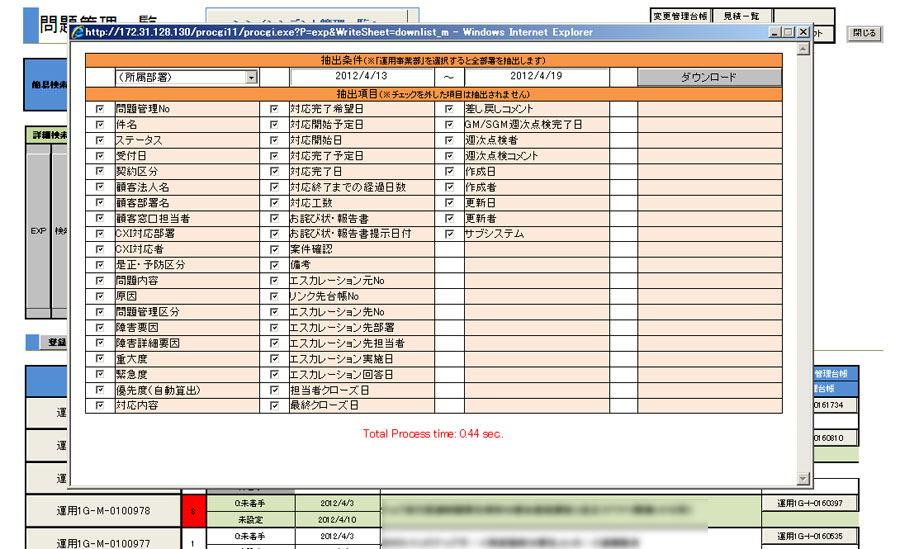Uncheck the 案件確認 checkbox
The height and width of the screenshot is (549, 900).
[x=274, y=249]
